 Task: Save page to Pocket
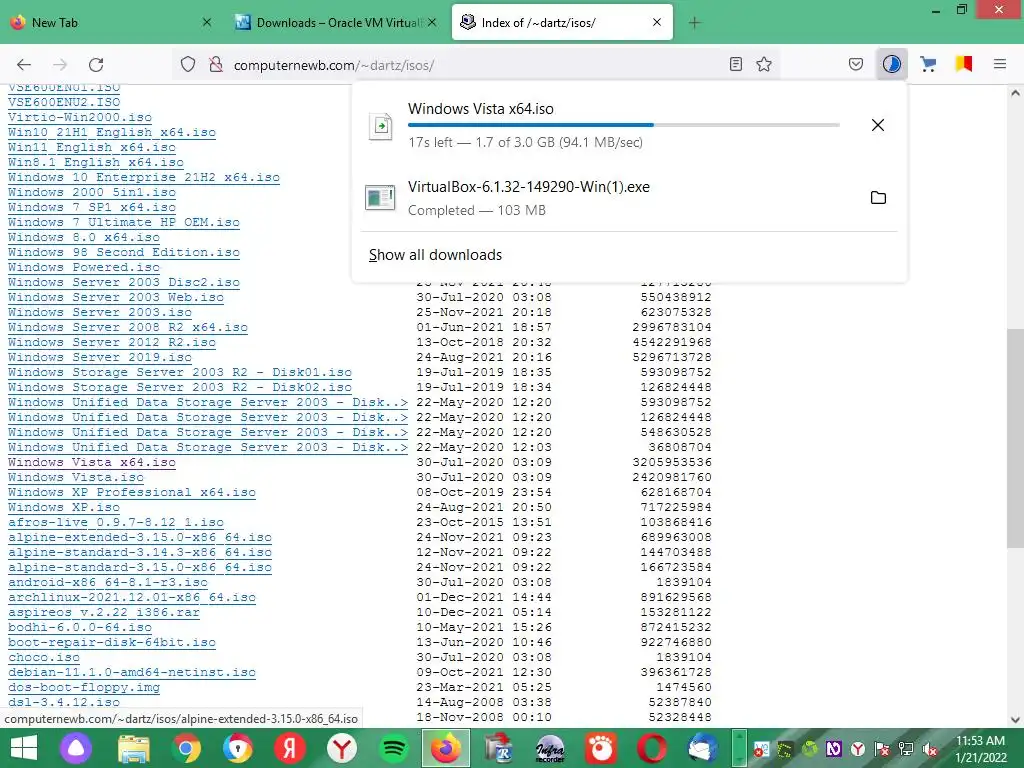[x=856, y=64]
